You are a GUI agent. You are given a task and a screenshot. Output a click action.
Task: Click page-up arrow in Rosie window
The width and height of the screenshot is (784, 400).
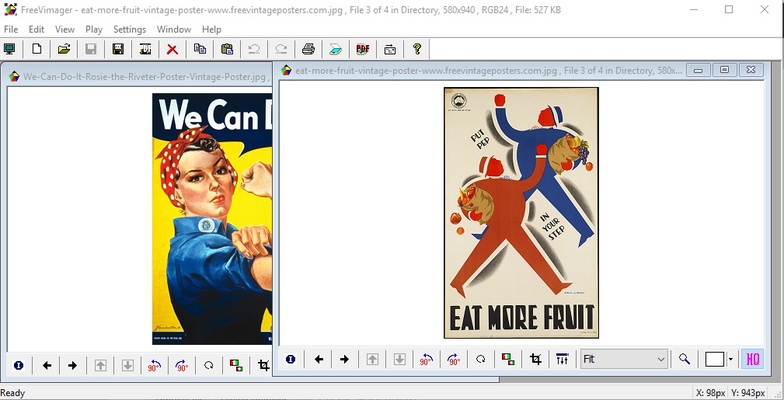(x=100, y=366)
